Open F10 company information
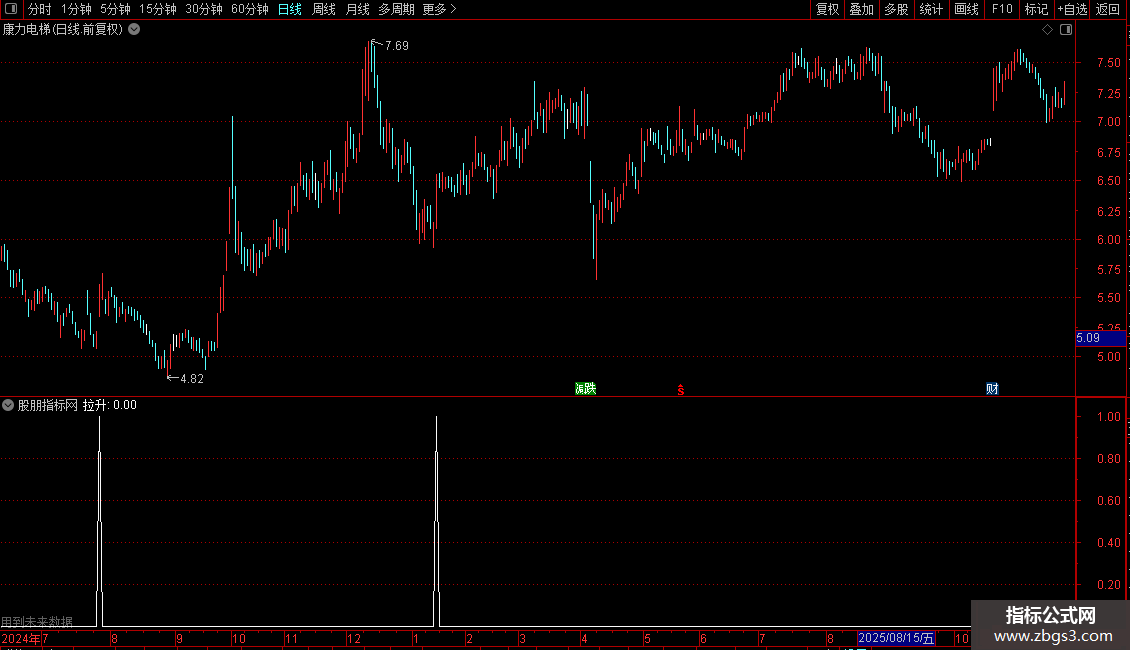The image size is (1130, 650). tap(1002, 9)
